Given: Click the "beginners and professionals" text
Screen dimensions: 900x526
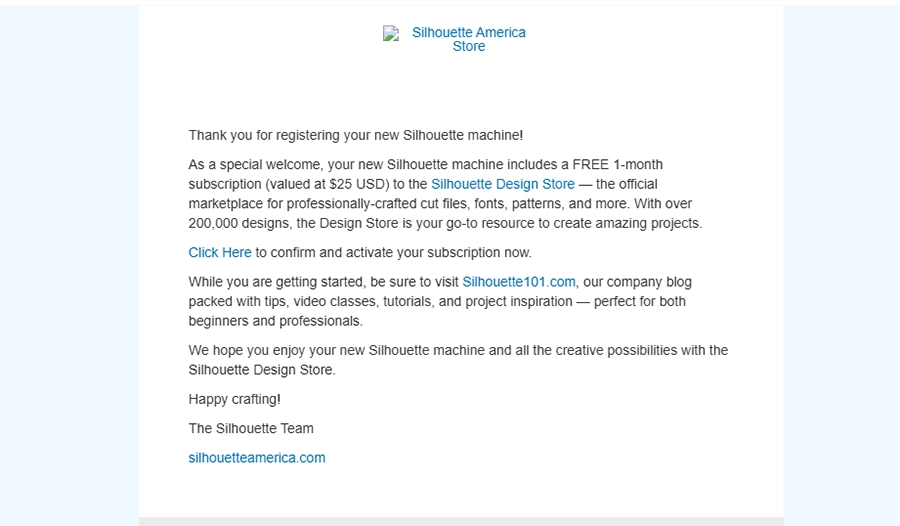Looking at the screenshot, I should click(x=275, y=321).
